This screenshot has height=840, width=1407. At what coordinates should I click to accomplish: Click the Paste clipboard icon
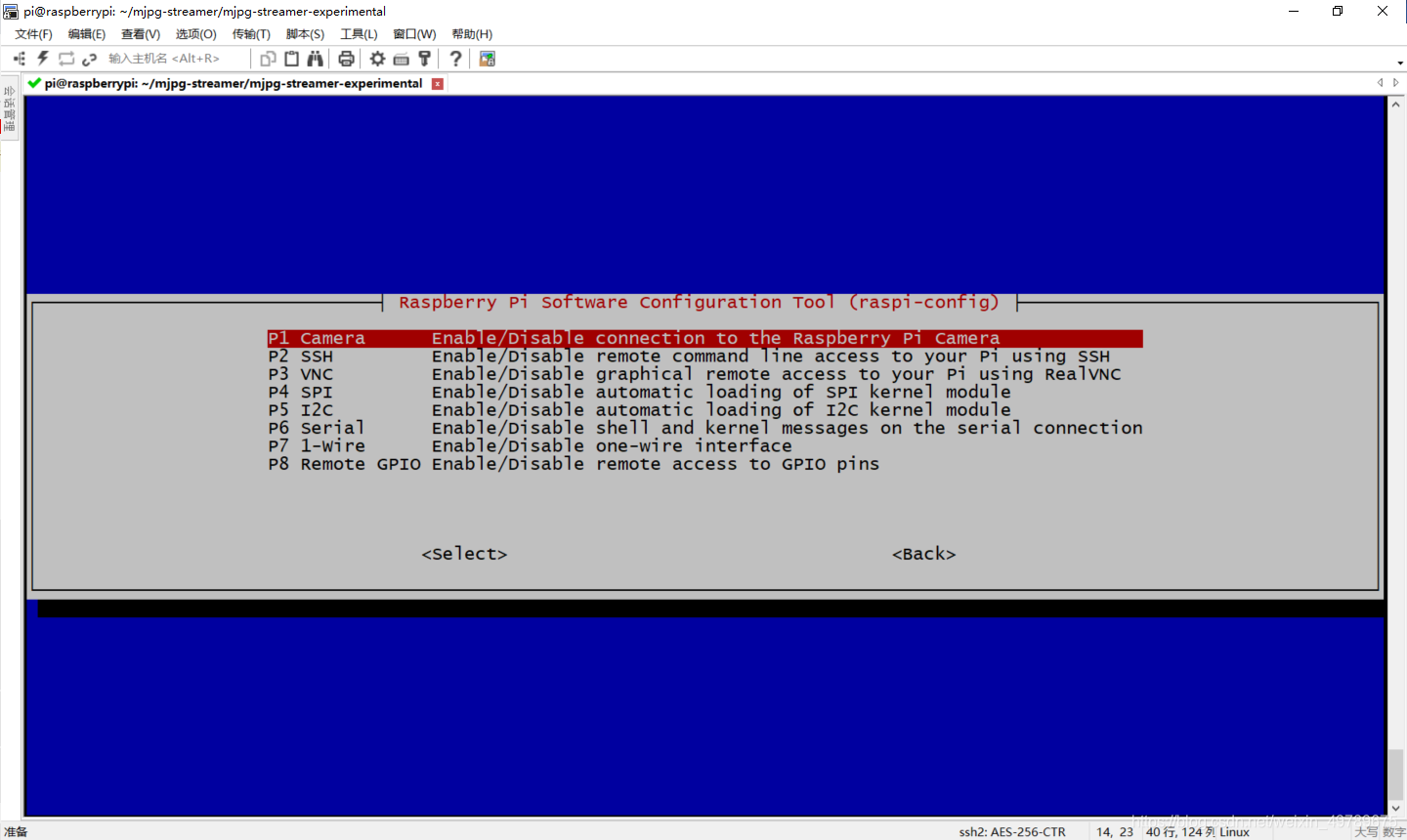(x=291, y=59)
